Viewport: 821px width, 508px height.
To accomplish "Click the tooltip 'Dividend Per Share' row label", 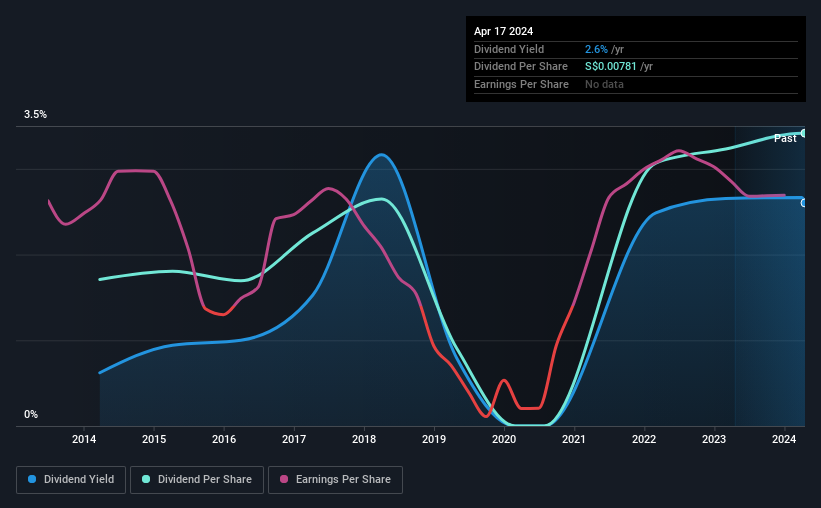I will (520, 67).
